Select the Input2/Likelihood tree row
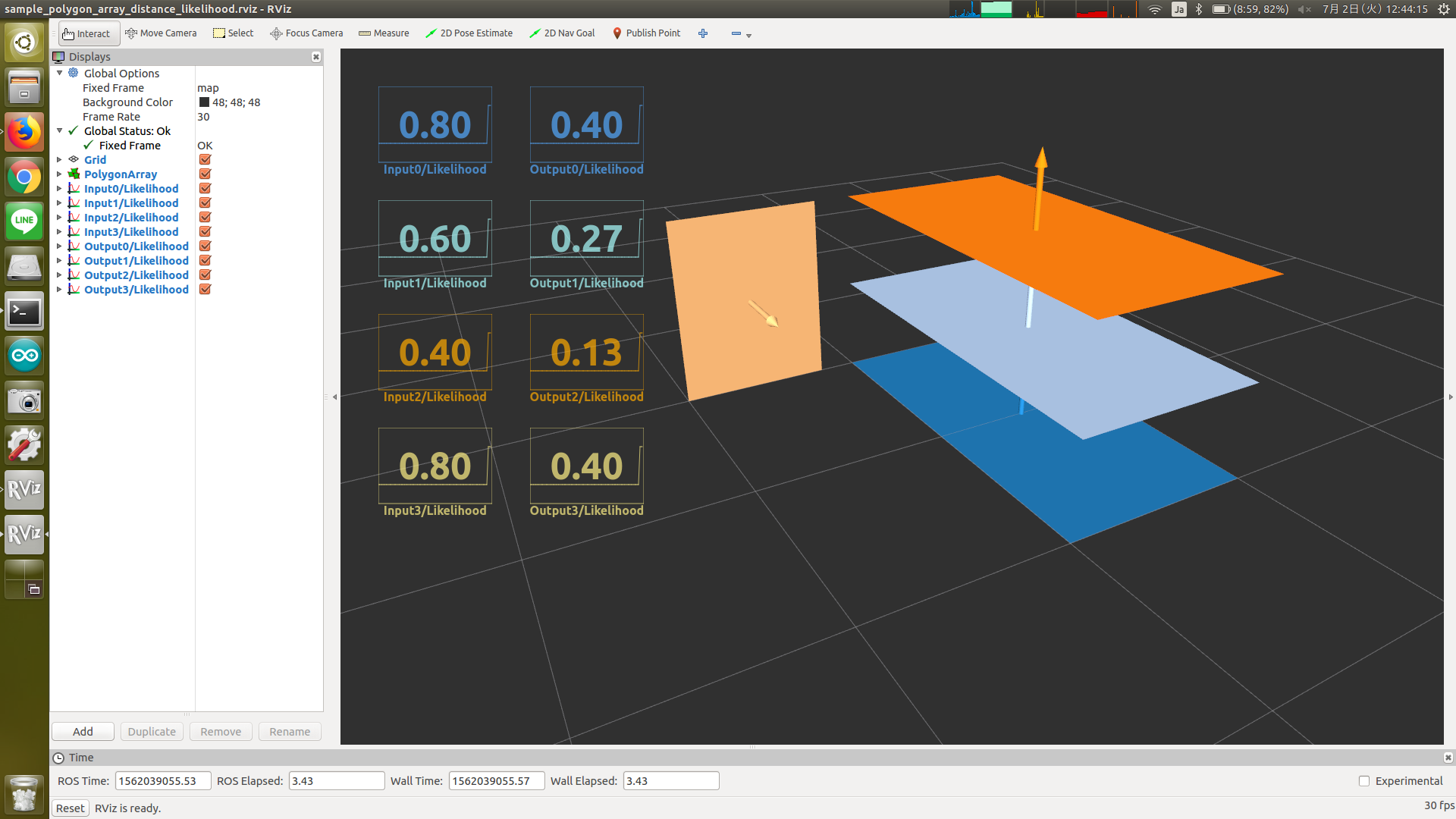 click(131, 218)
